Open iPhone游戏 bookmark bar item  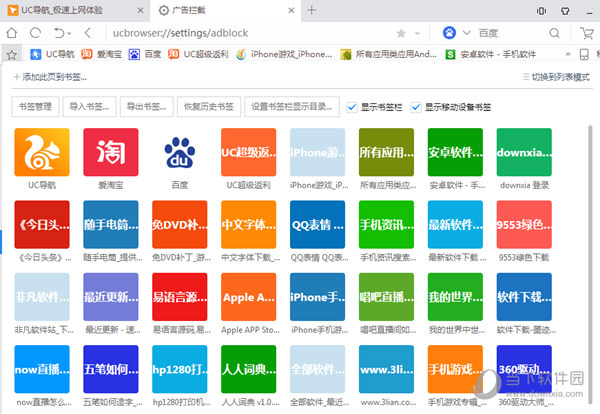(284, 54)
